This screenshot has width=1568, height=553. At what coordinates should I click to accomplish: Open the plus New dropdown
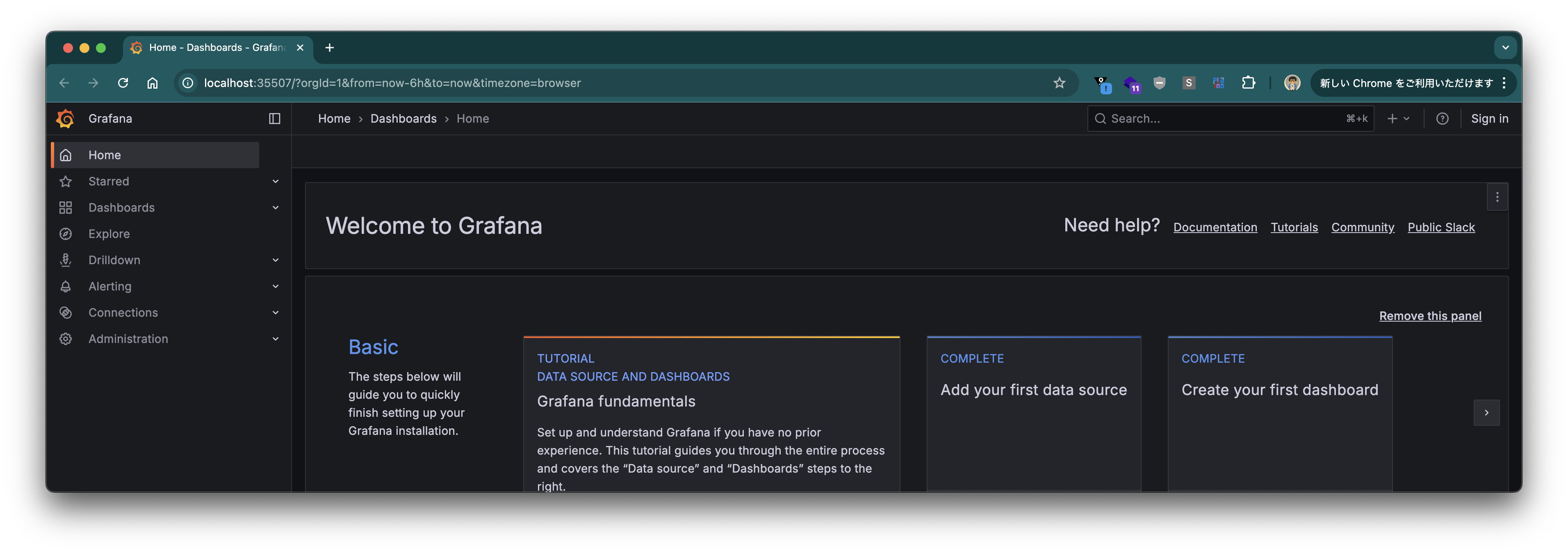point(1397,119)
